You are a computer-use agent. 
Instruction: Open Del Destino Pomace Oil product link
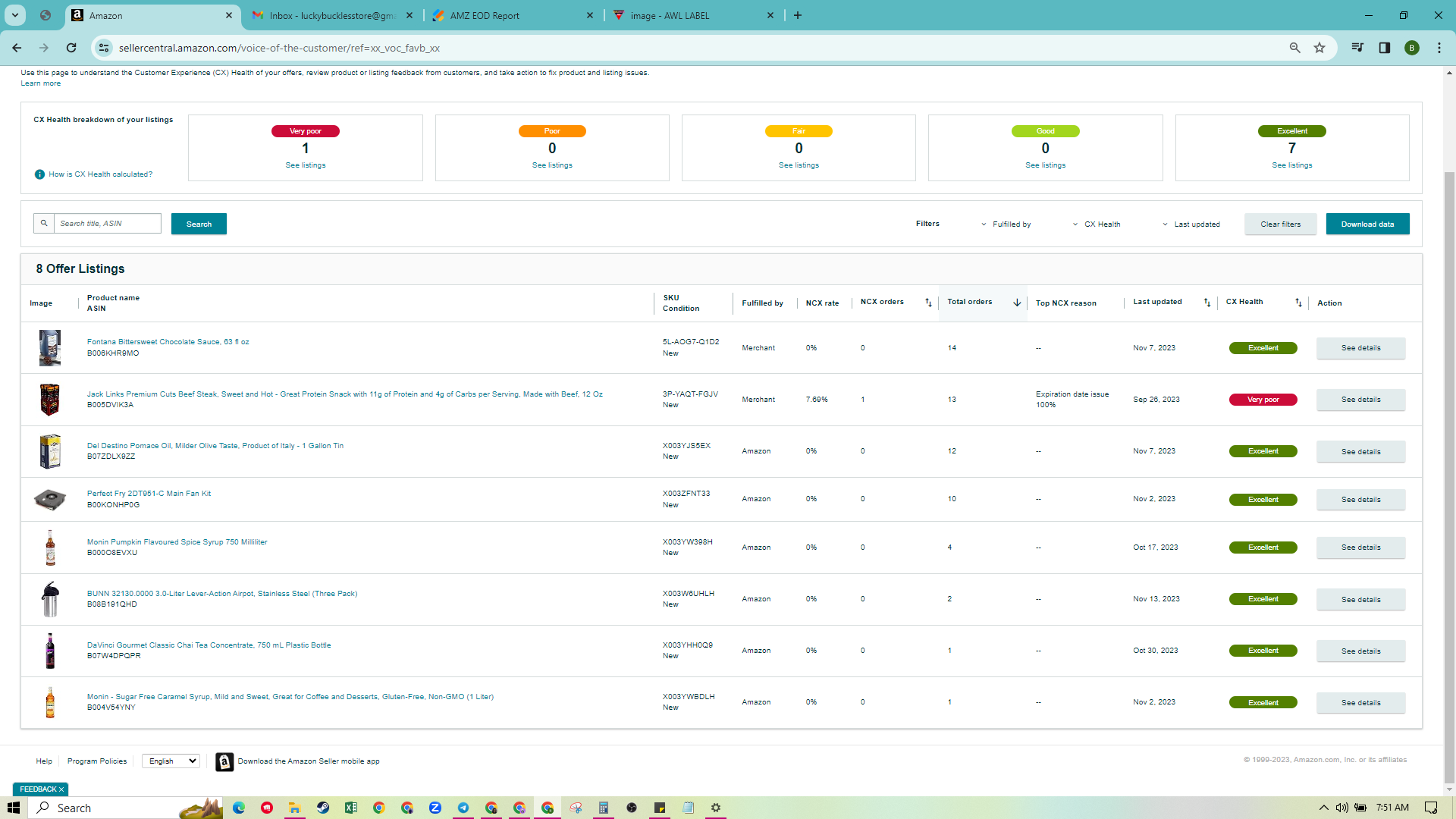point(215,446)
